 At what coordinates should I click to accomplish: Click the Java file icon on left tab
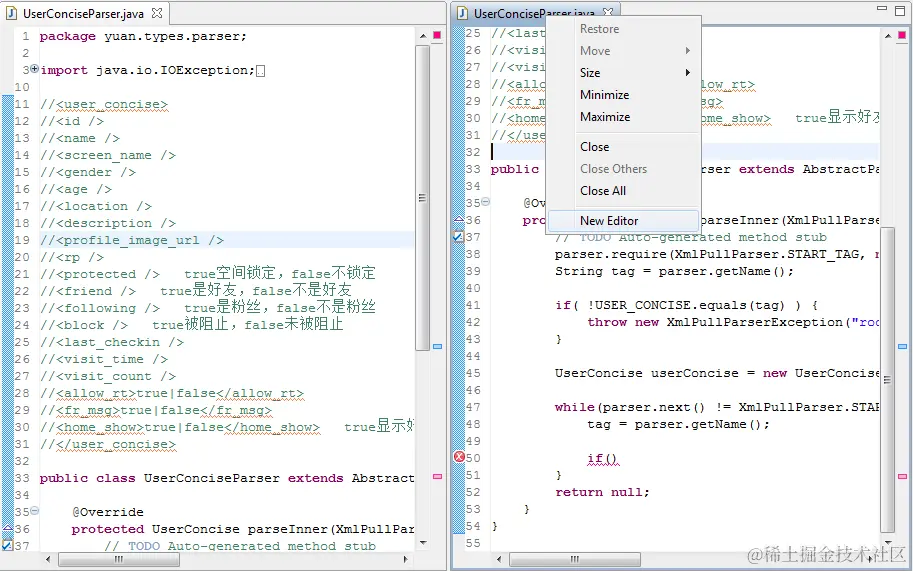point(12,13)
